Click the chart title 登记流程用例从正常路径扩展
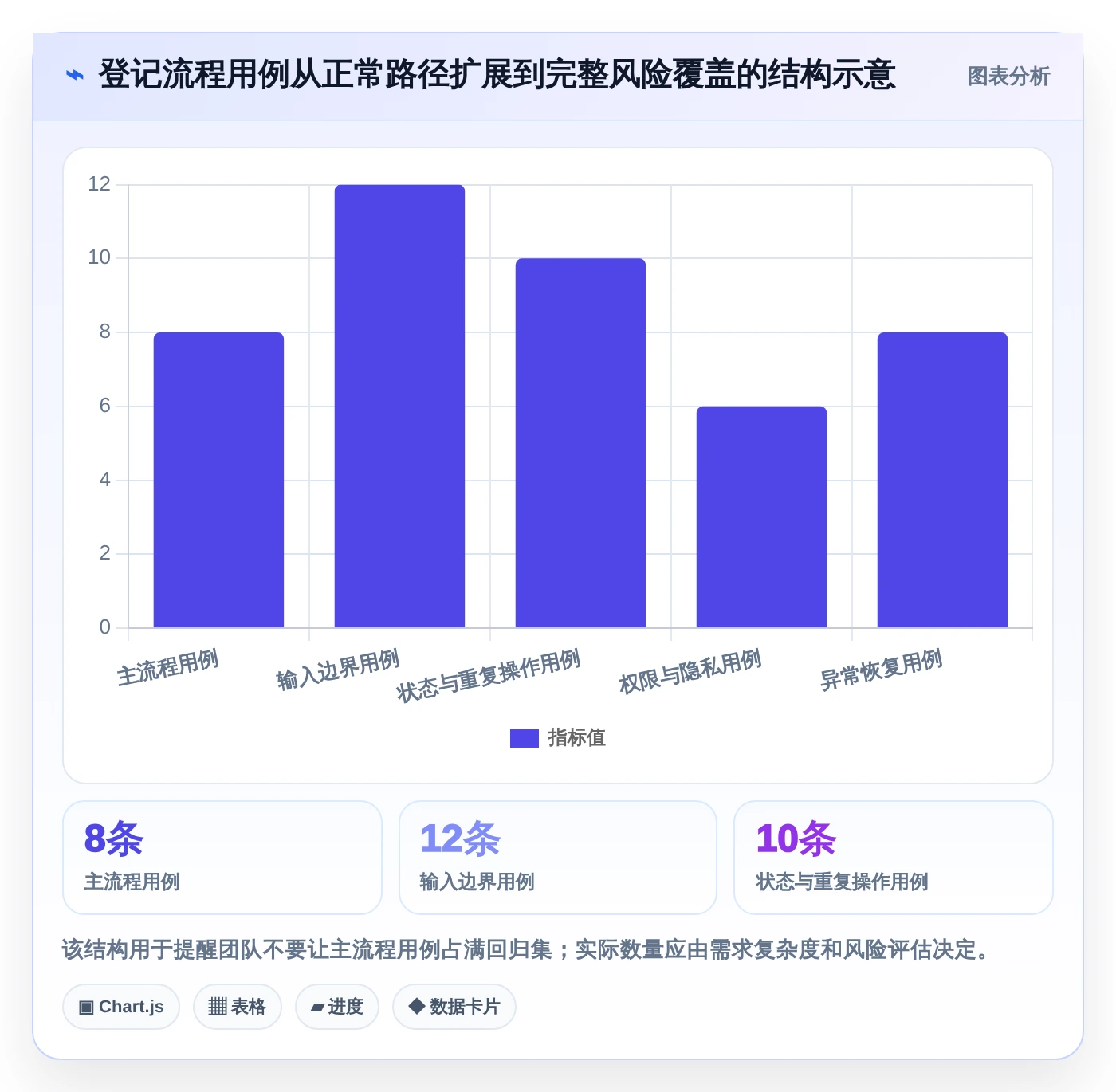Viewport: 1116px width, 1092px height. [x=497, y=75]
